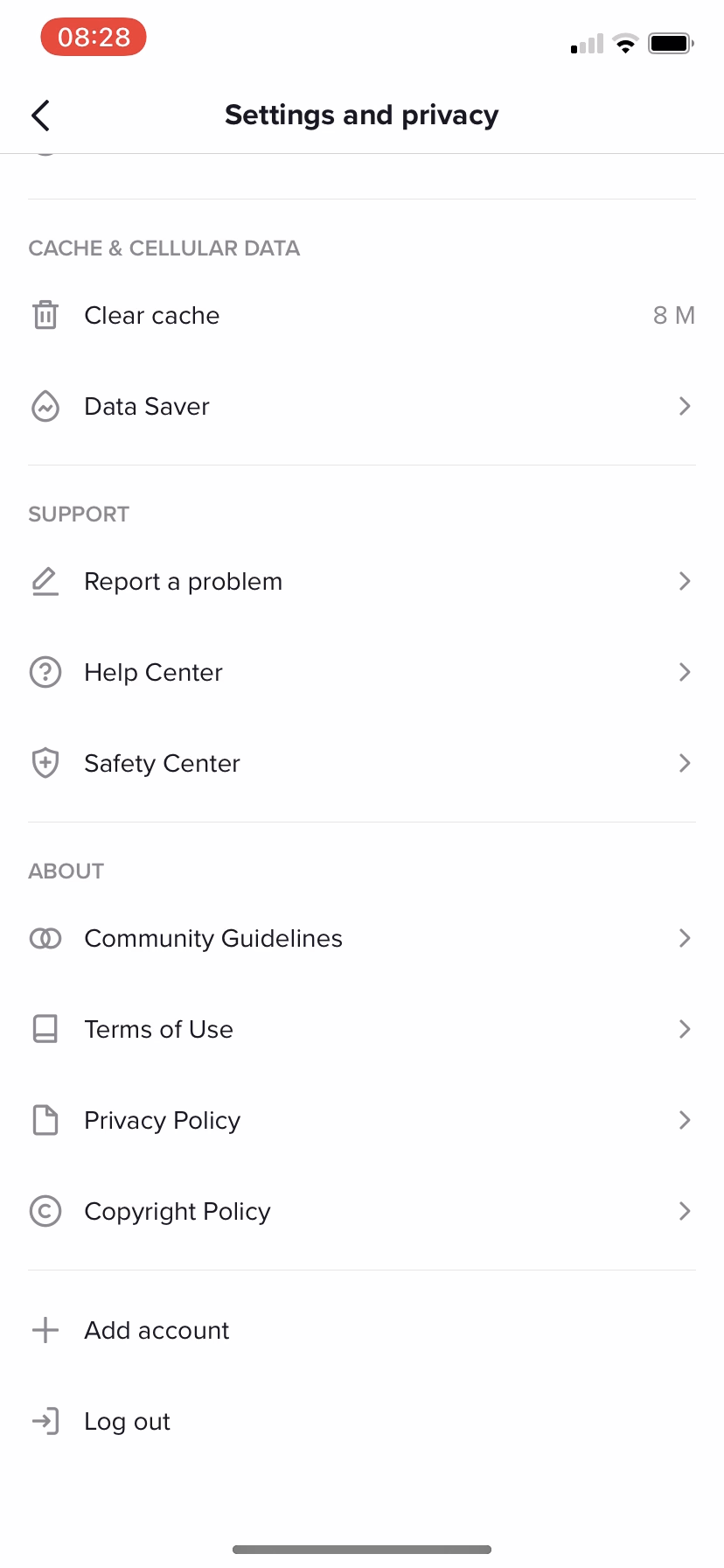Image resolution: width=724 pixels, height=1568 pixels.
Task: Tap the back arrow icon
Action: point(40,115)
